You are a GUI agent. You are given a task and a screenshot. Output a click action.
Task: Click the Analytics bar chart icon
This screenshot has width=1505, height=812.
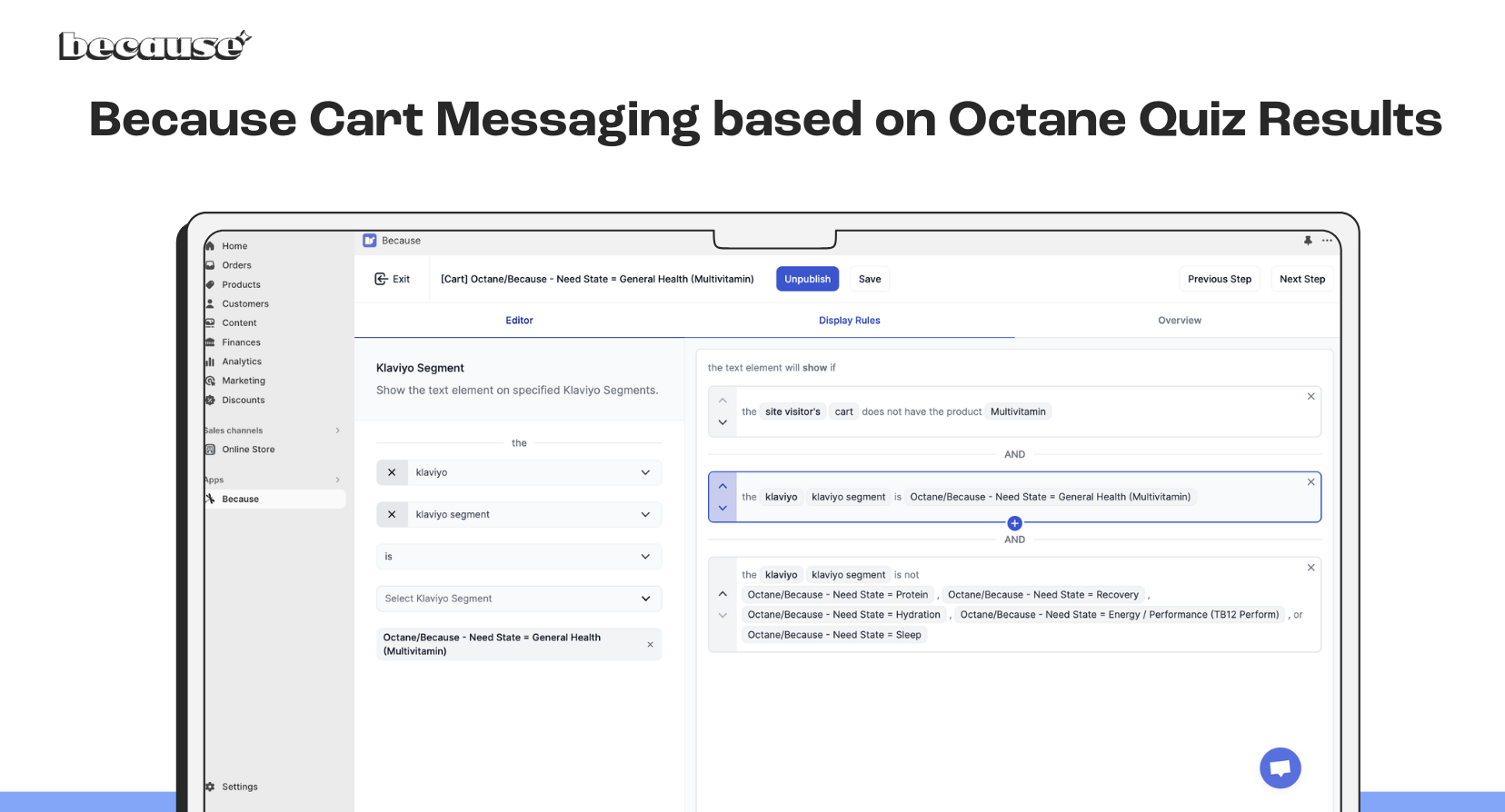tap(210, 361)
